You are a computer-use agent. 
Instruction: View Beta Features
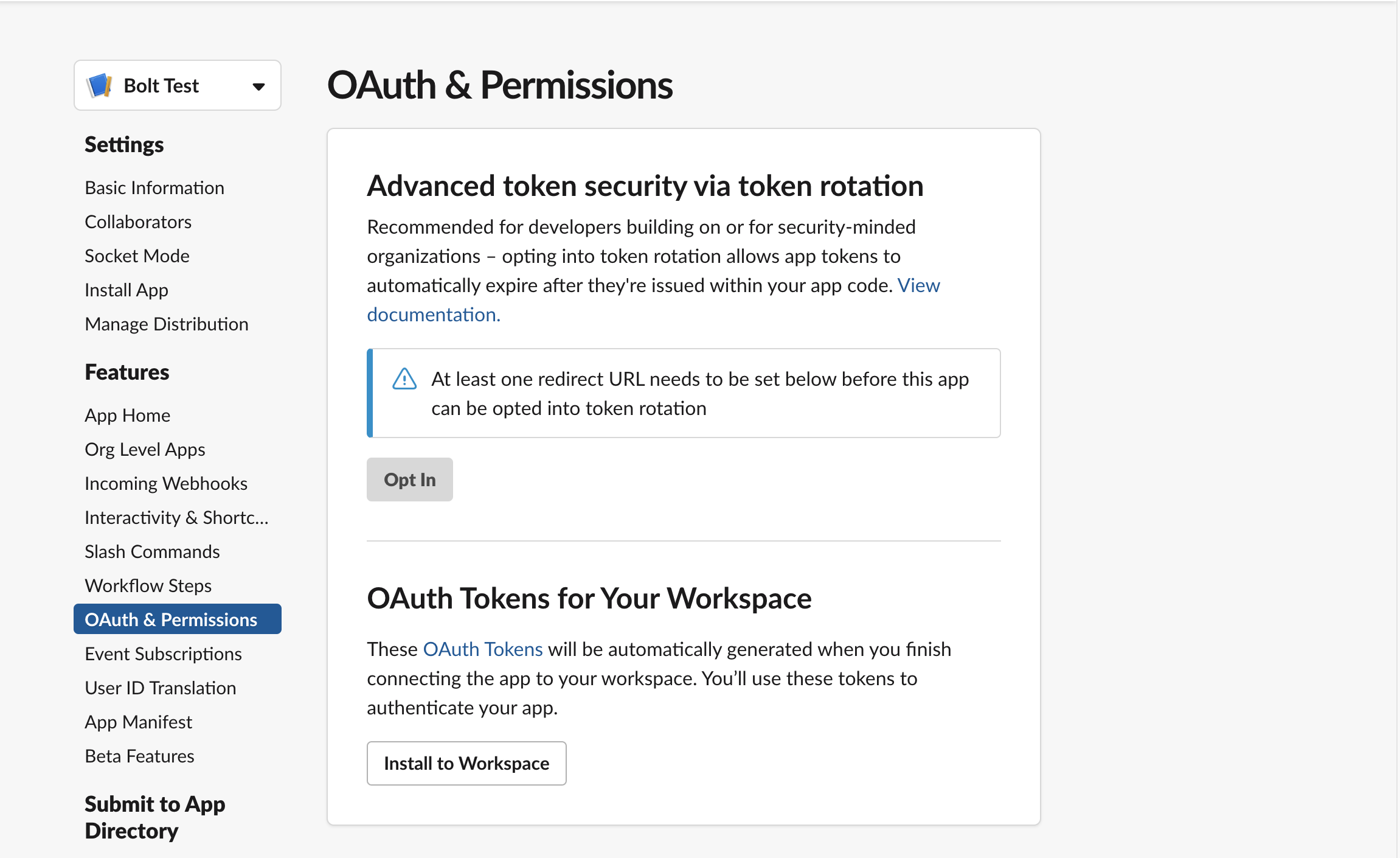(x=139, y=756)
